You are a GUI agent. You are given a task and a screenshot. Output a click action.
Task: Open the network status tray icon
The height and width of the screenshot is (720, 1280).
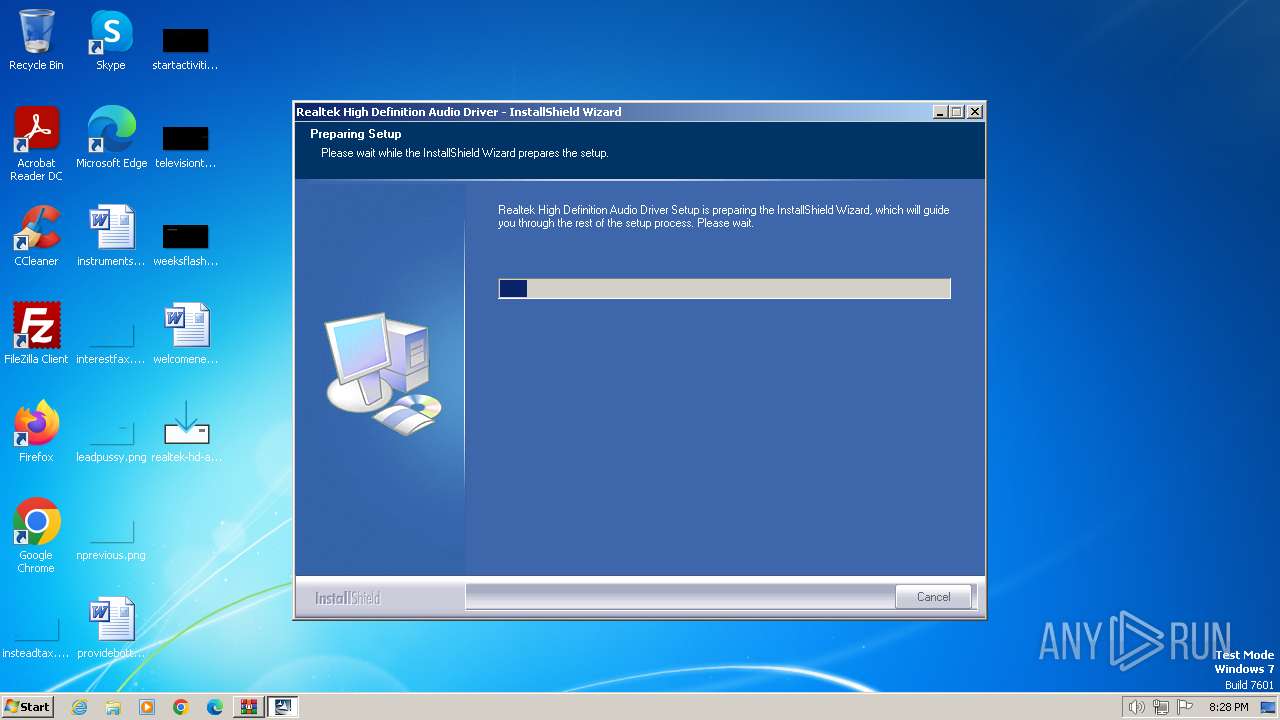click(x=1161, y=707)
